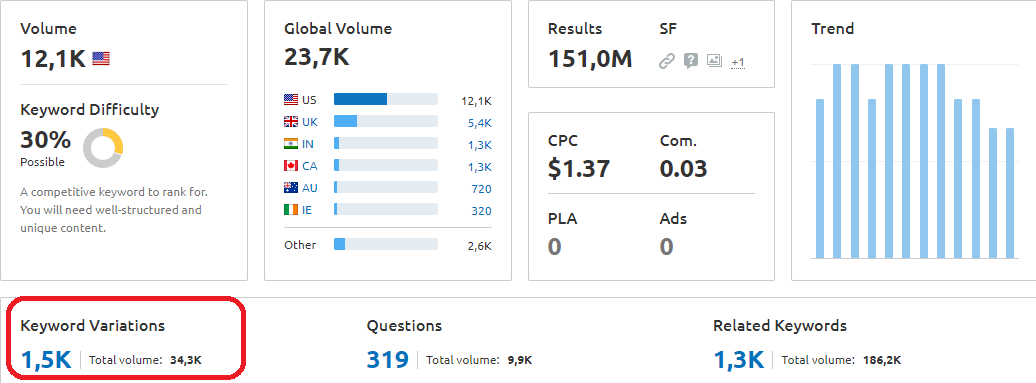Click the image pack SERP feature icon

pyautogui.click(x=714, y=61)
